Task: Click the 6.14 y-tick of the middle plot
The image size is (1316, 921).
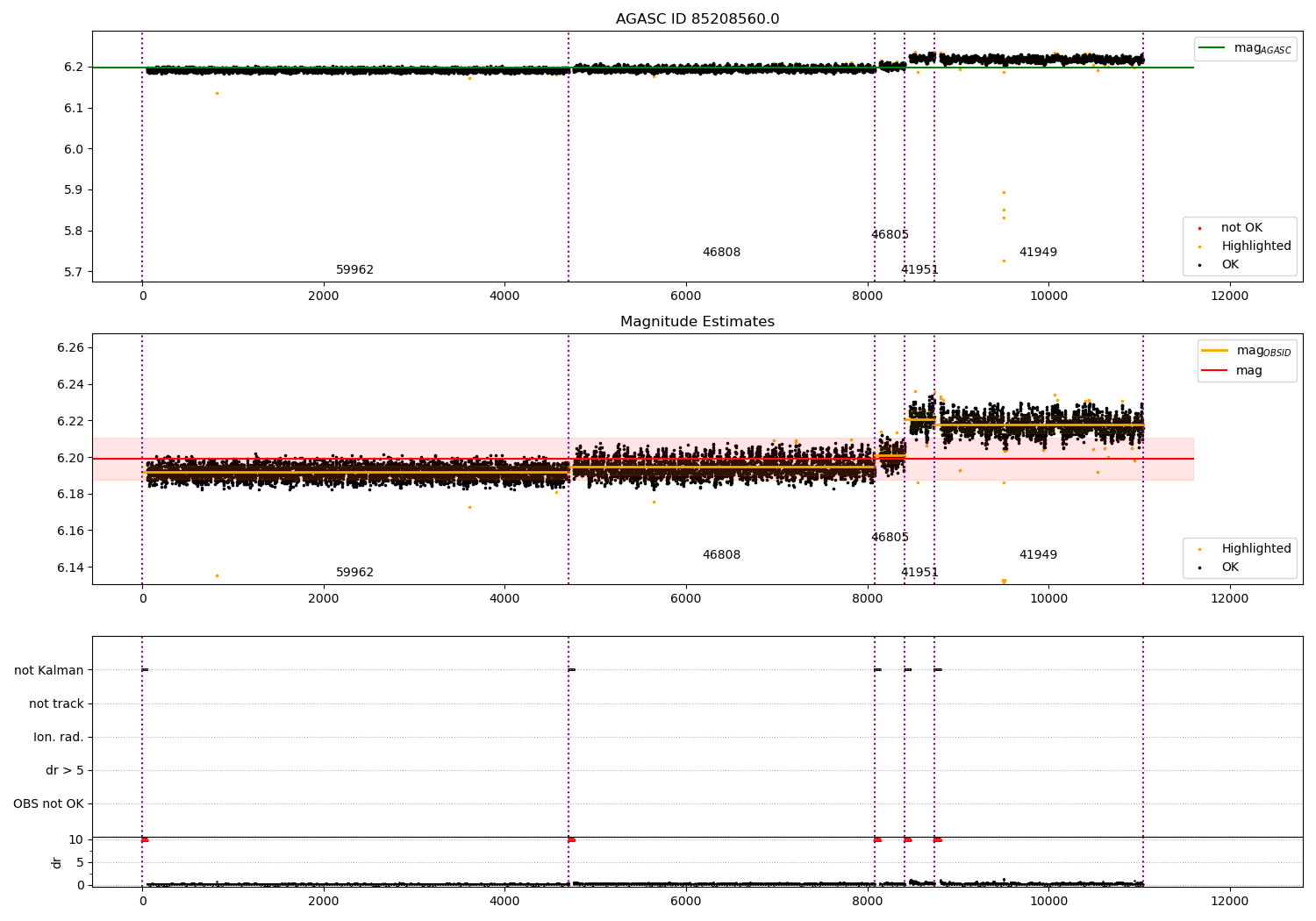Action: point(69,568)
